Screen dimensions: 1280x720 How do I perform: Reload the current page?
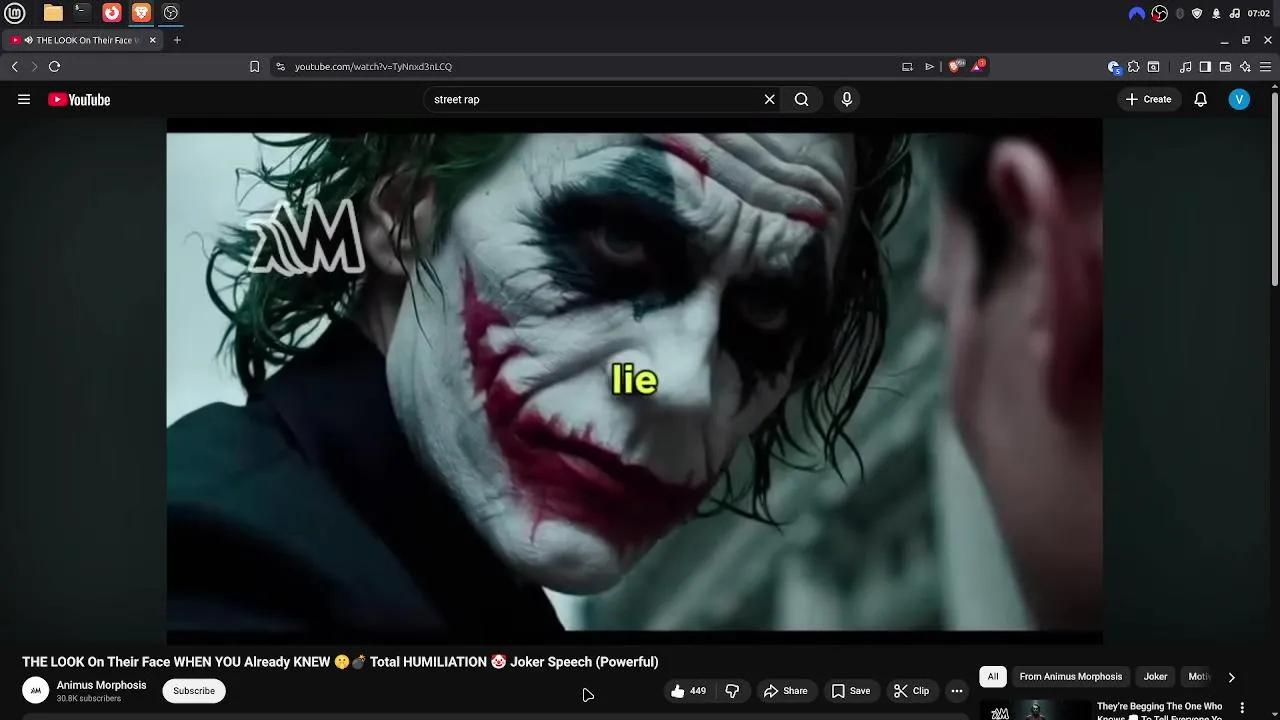54,66
